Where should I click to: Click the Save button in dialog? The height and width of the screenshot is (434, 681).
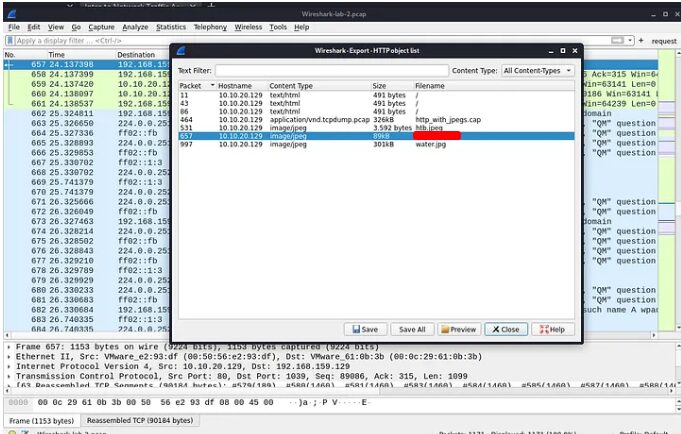(364, 329)
